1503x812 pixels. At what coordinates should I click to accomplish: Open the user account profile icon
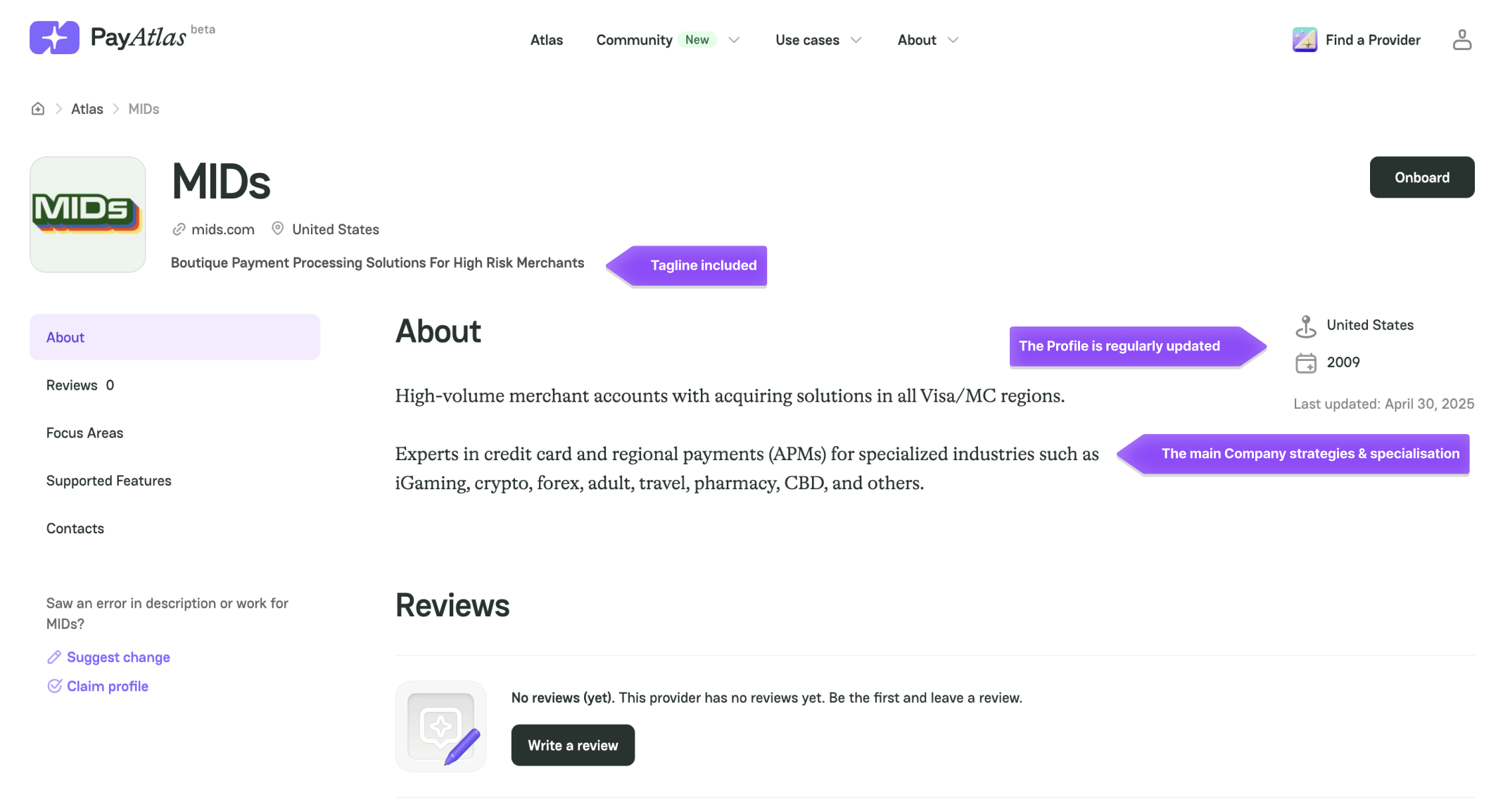pos(1462,39)
